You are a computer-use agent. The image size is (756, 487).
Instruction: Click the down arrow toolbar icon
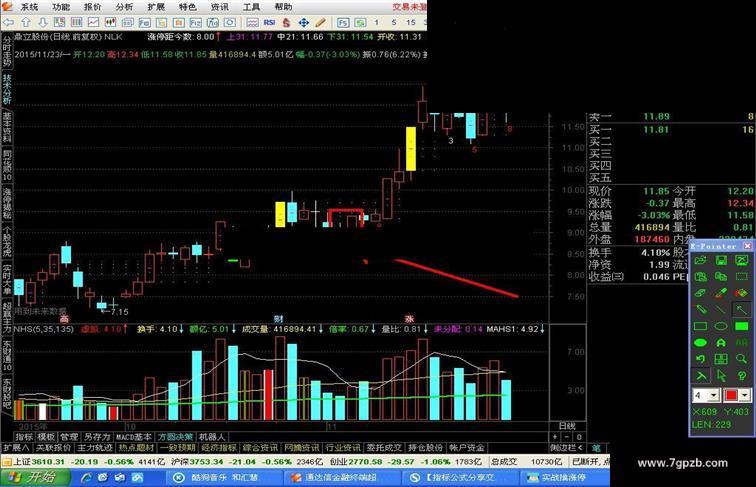42,22
